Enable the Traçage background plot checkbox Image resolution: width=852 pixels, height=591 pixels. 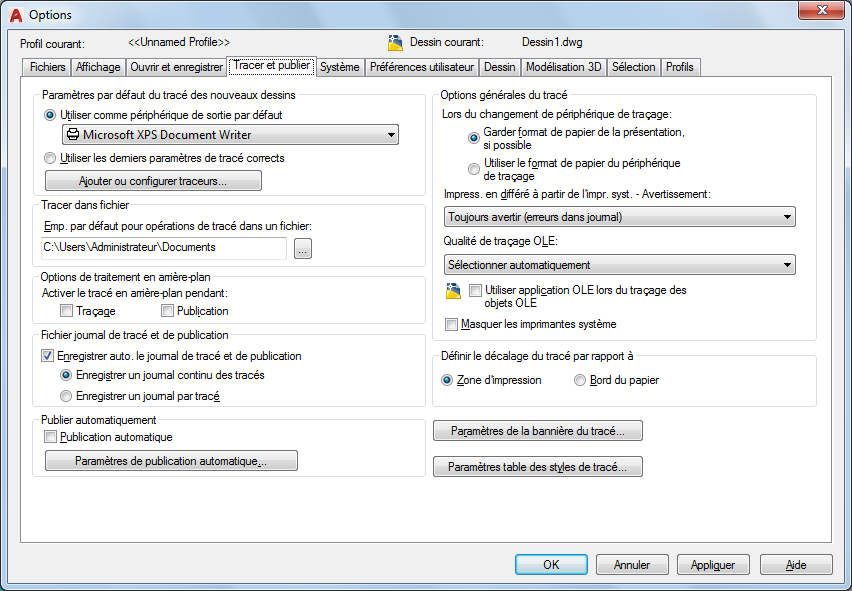pos(67,311)
